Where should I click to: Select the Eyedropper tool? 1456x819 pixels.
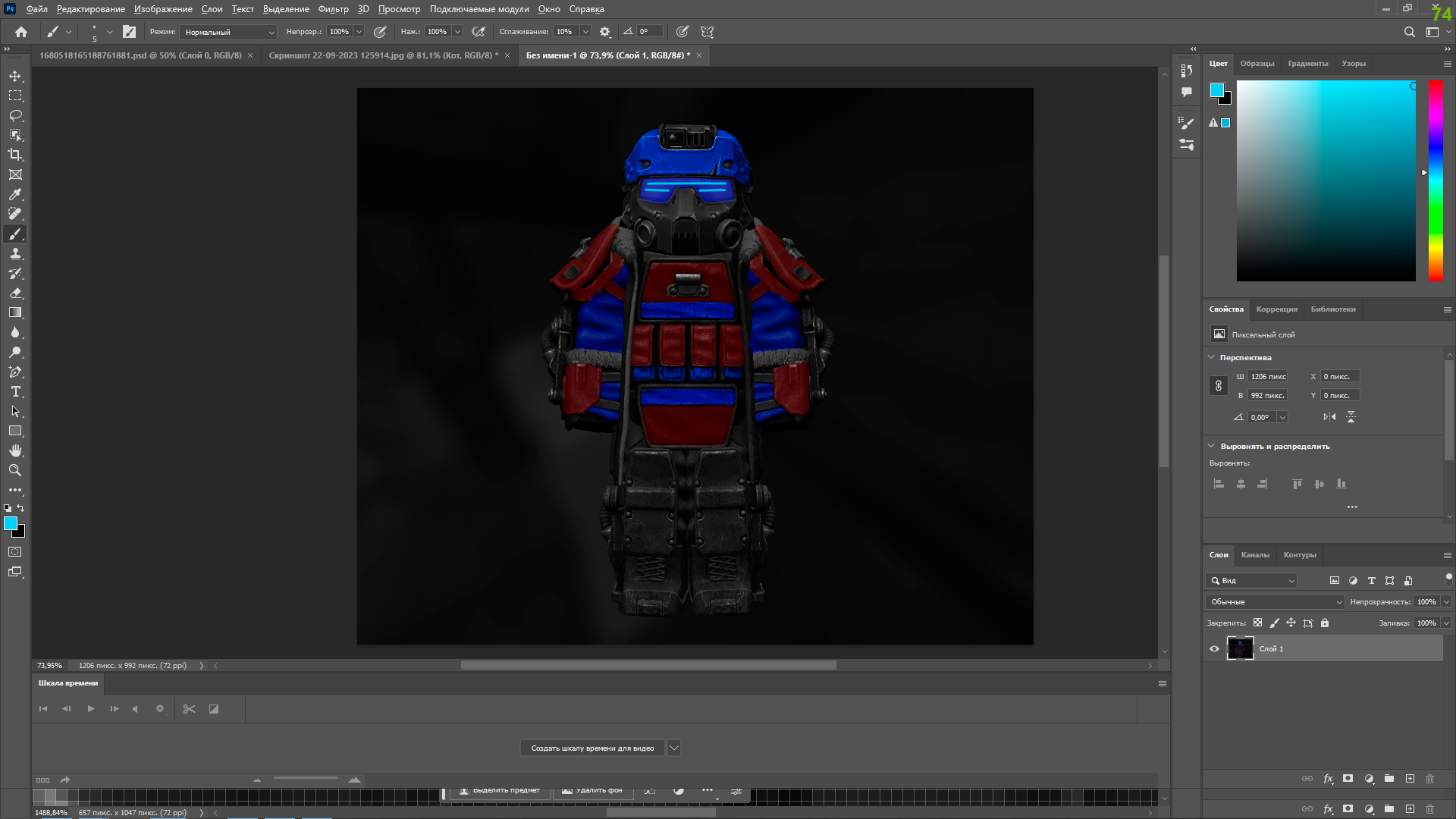pos(15,194)
